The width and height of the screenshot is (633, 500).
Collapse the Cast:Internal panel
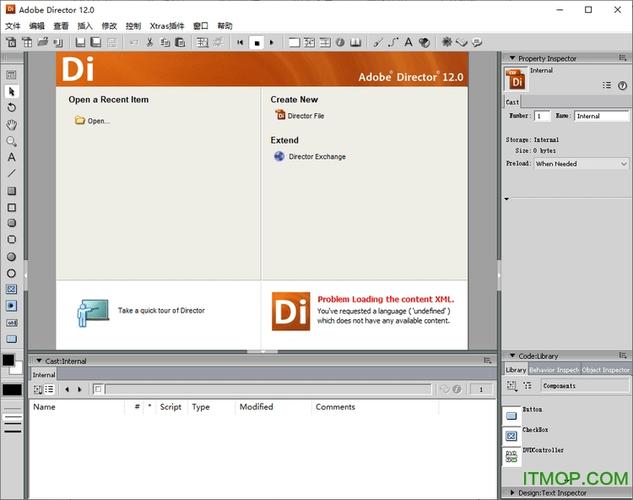pyautogui.click(x=39, y=360)
